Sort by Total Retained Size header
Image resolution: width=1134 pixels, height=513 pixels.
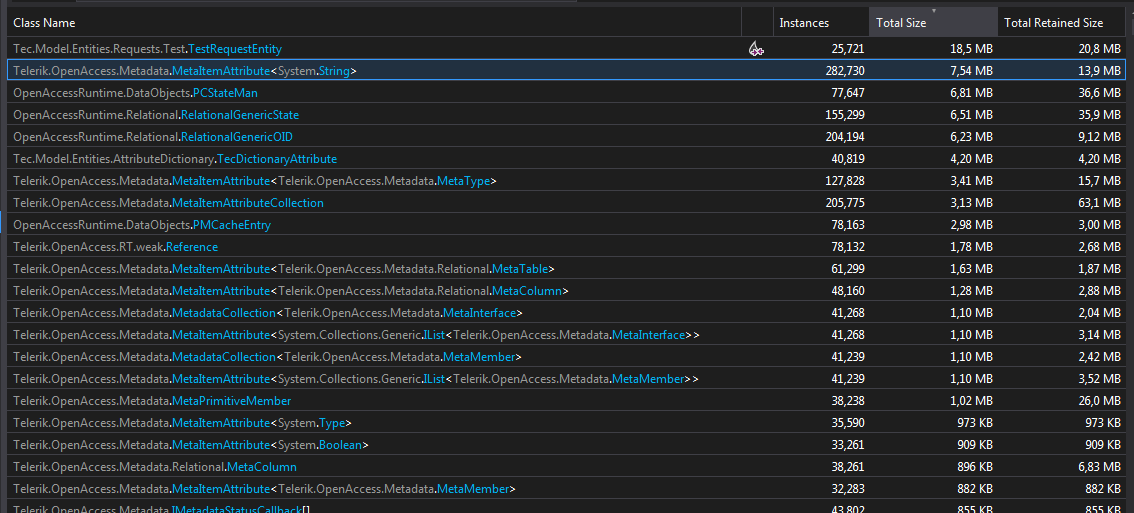point(1053,23)
